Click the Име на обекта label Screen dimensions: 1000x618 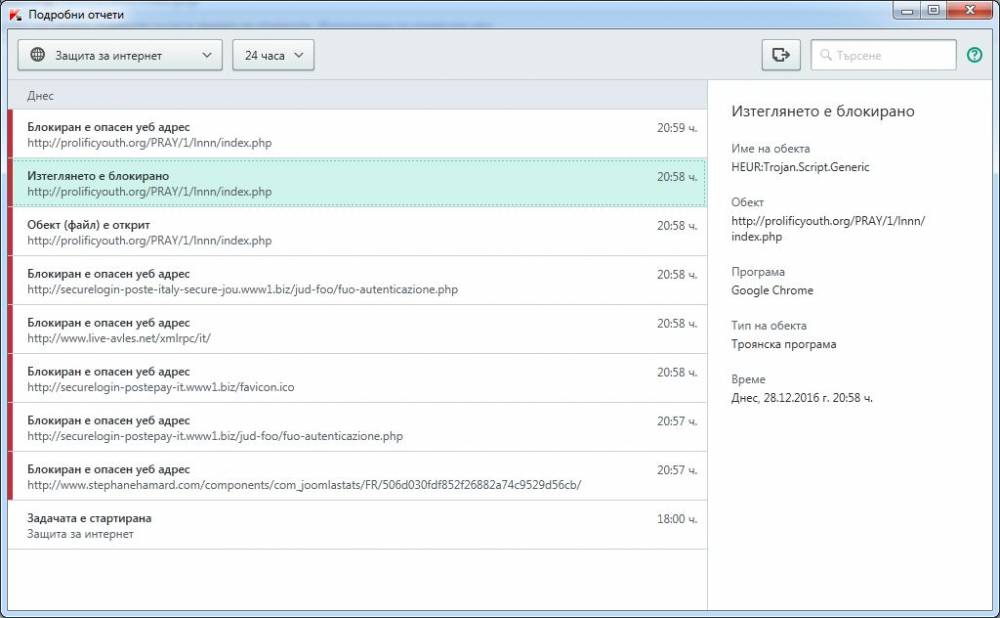(770, 149)
